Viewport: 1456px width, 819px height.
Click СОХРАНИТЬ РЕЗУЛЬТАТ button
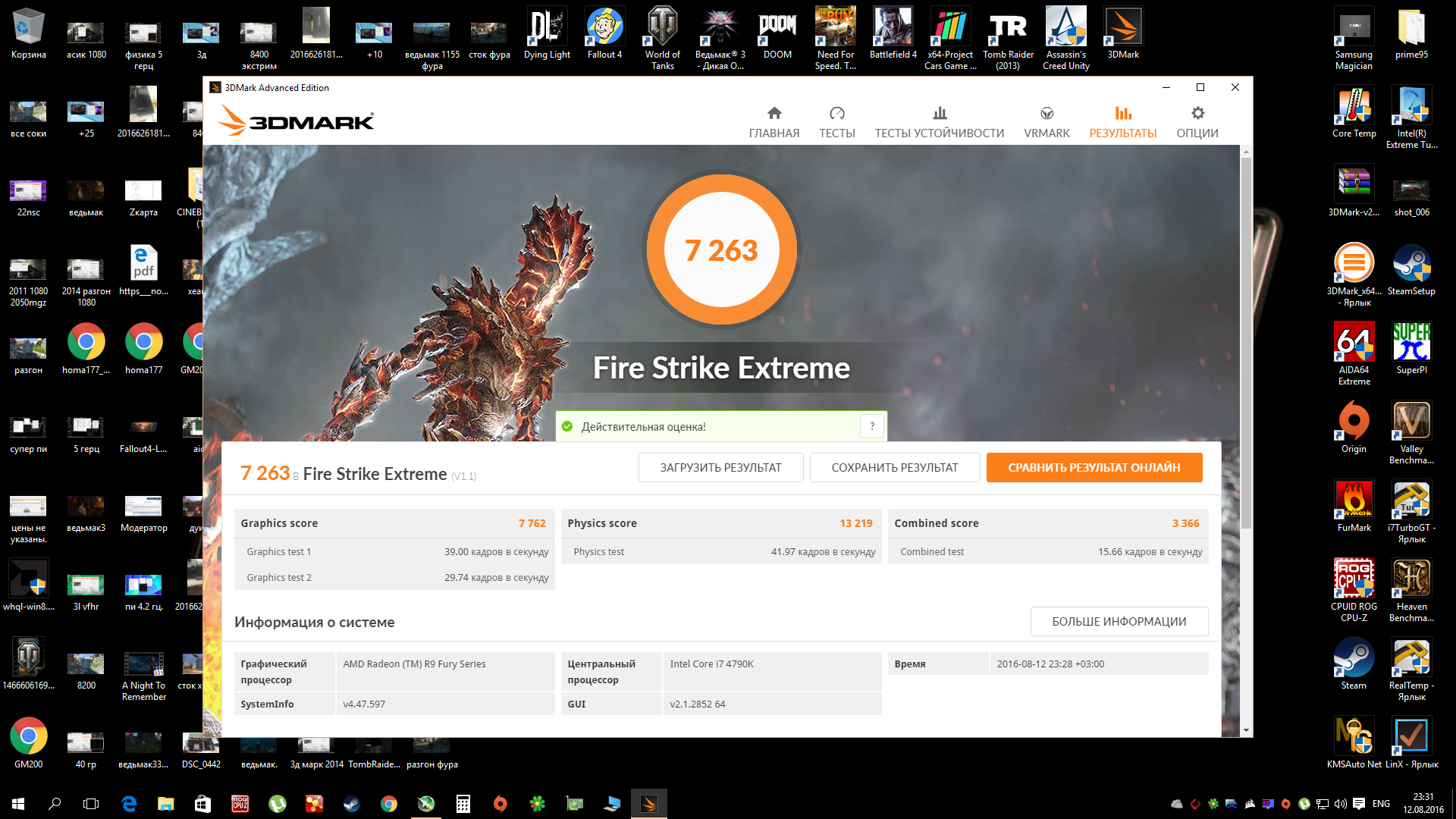(x=894, y=467)
